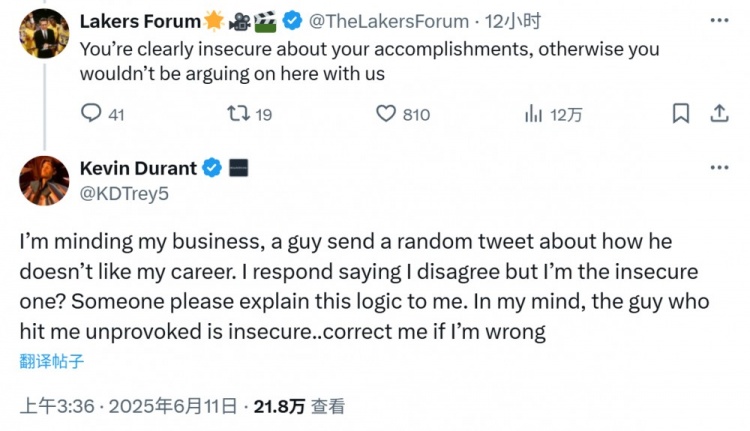Click the reply comment icon

[x=90, y=114]
